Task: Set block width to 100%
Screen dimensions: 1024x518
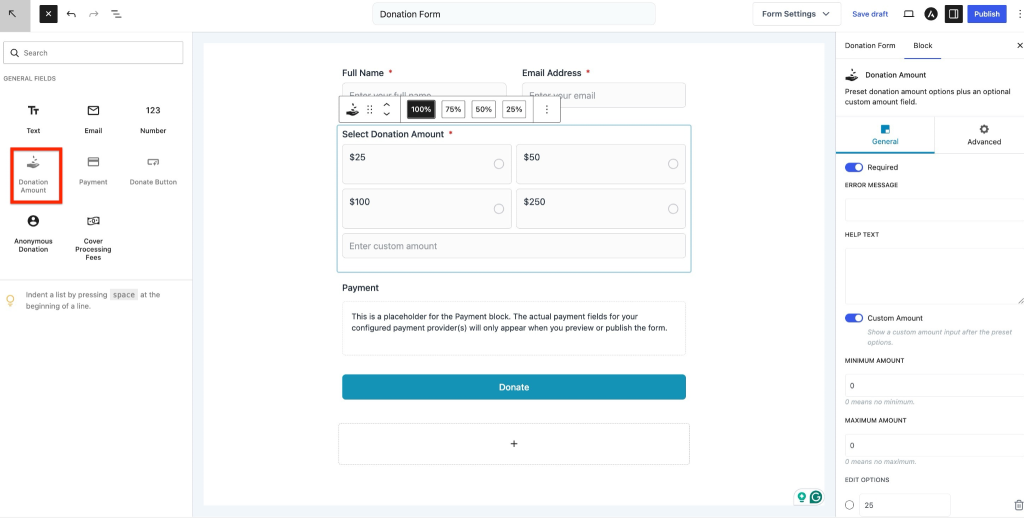Action: pyautogui.click(x=421, y=110)
